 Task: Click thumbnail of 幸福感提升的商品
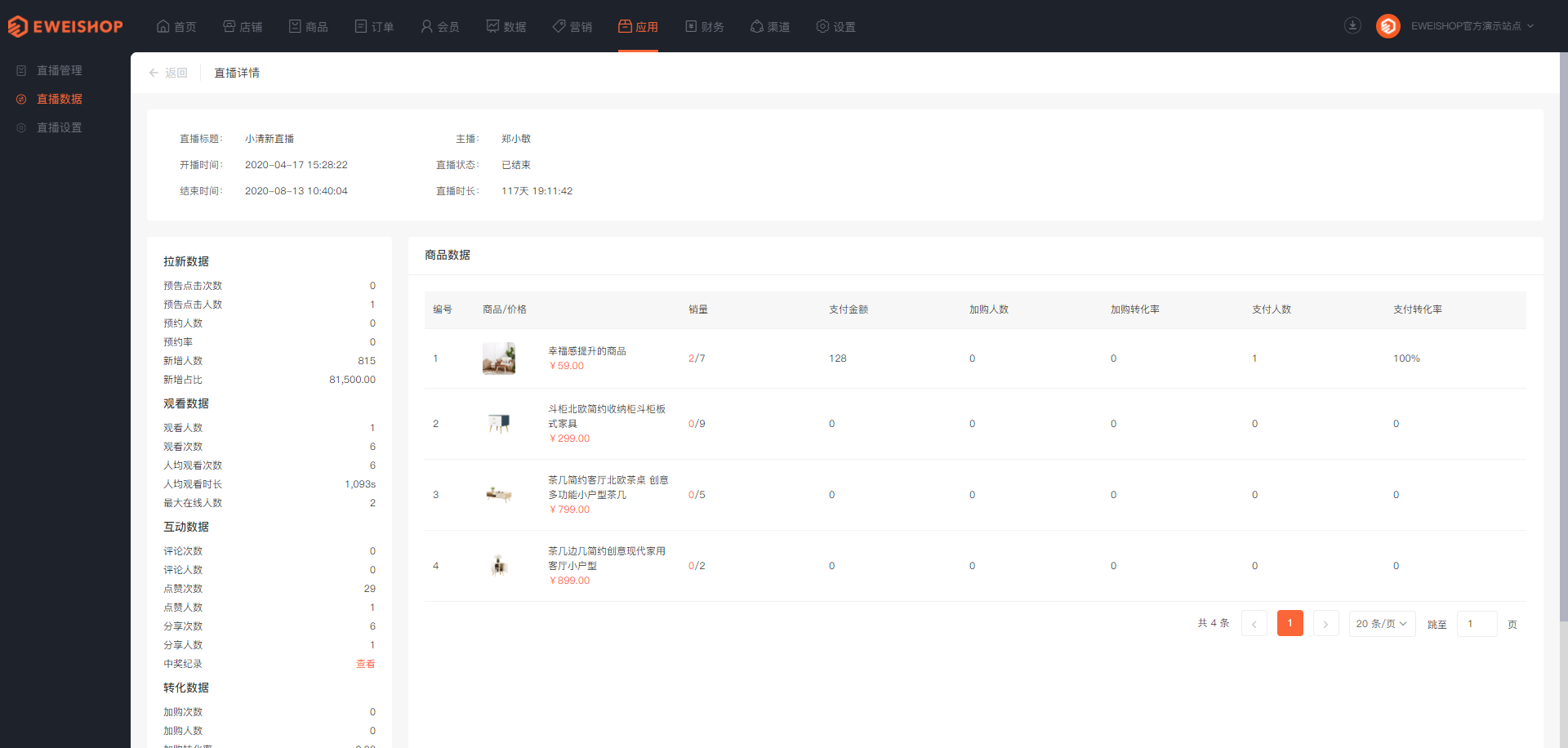point(499,358)
